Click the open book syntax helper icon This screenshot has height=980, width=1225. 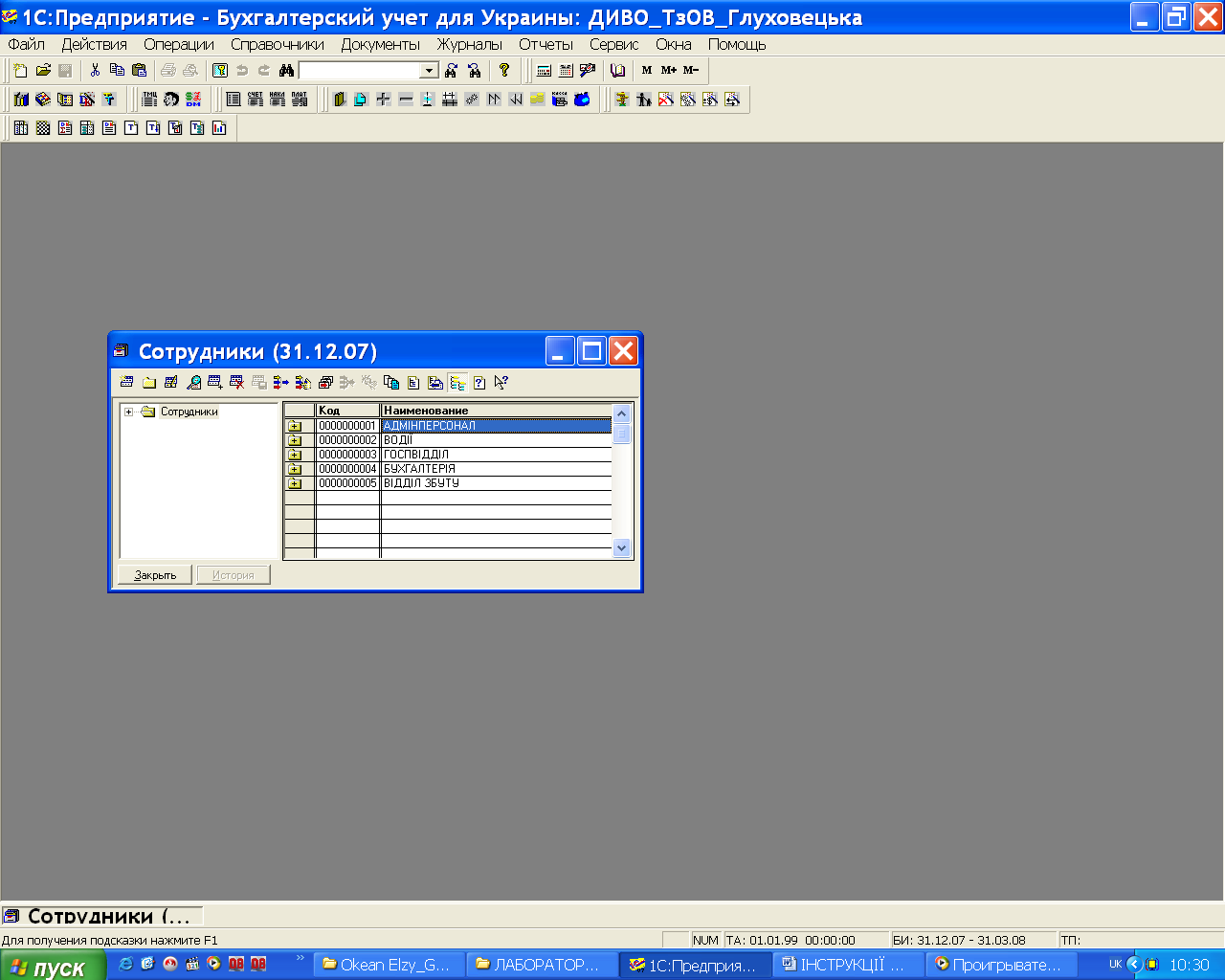coord(618,70)
